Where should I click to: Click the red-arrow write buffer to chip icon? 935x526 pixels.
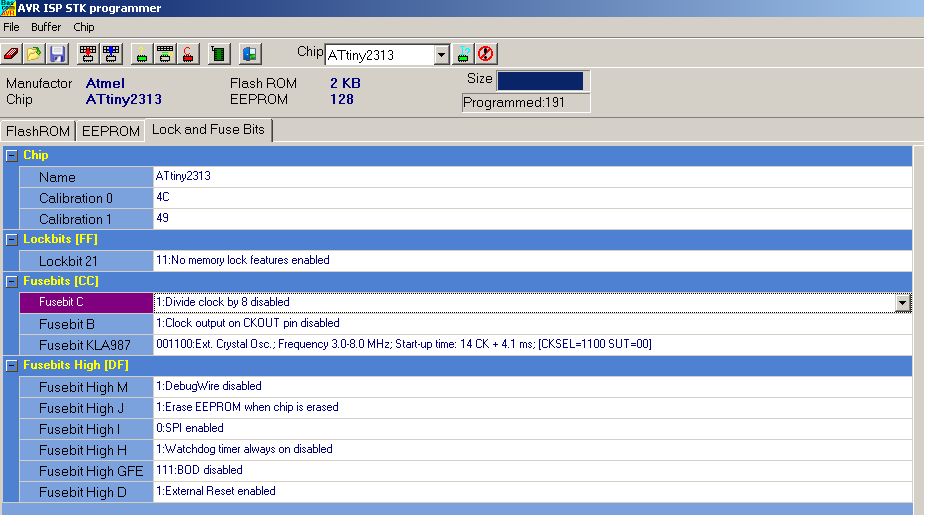(x=88, y=54)
